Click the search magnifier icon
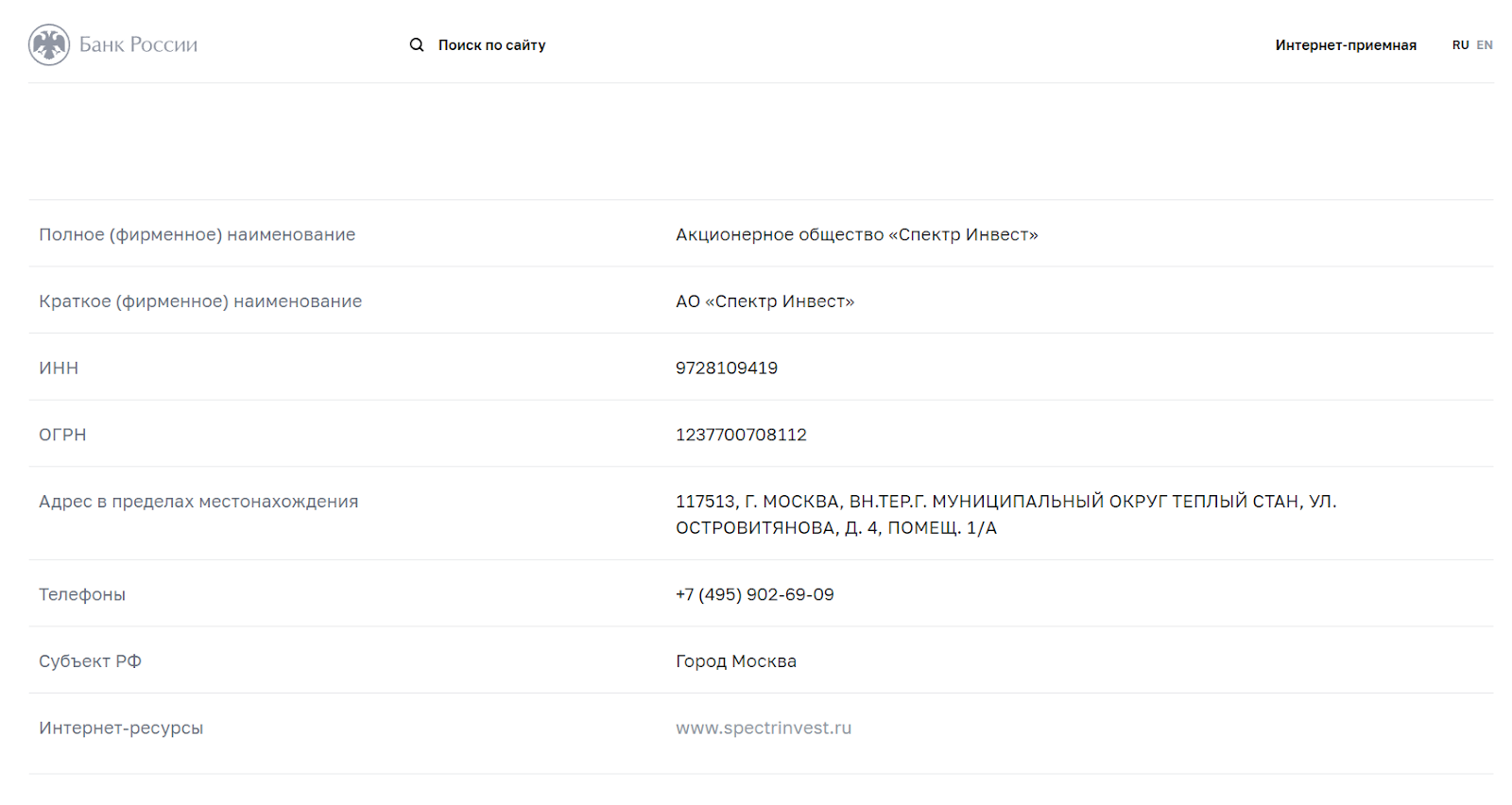 pos(417,44)
